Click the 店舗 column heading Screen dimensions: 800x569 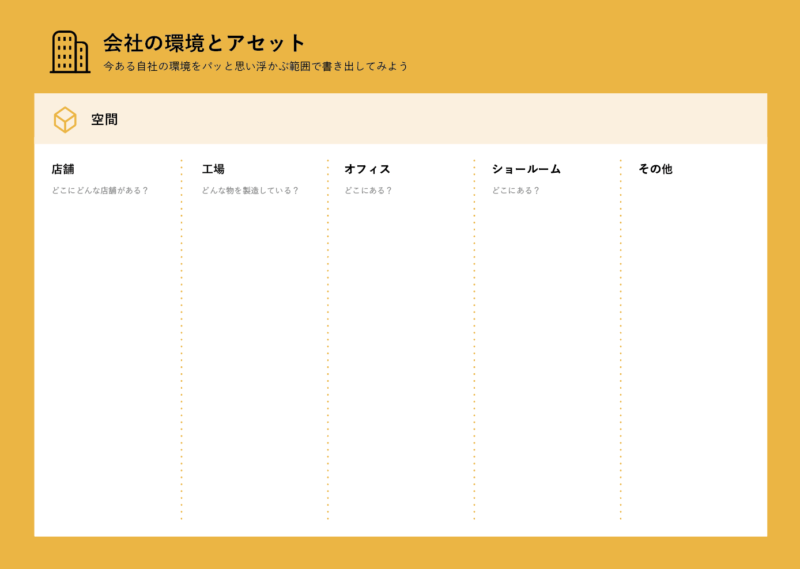point(63,169)
